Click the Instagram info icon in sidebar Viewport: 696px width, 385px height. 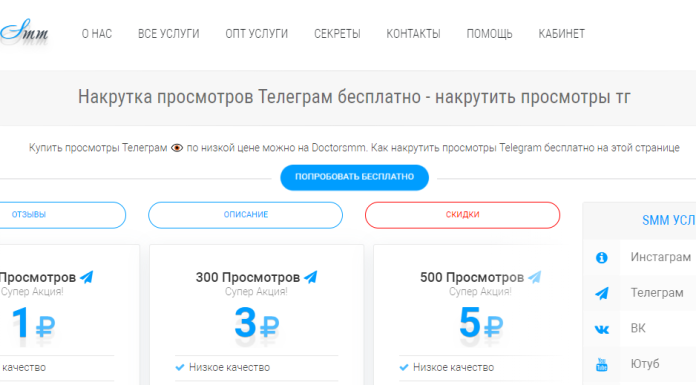point(601,258)
